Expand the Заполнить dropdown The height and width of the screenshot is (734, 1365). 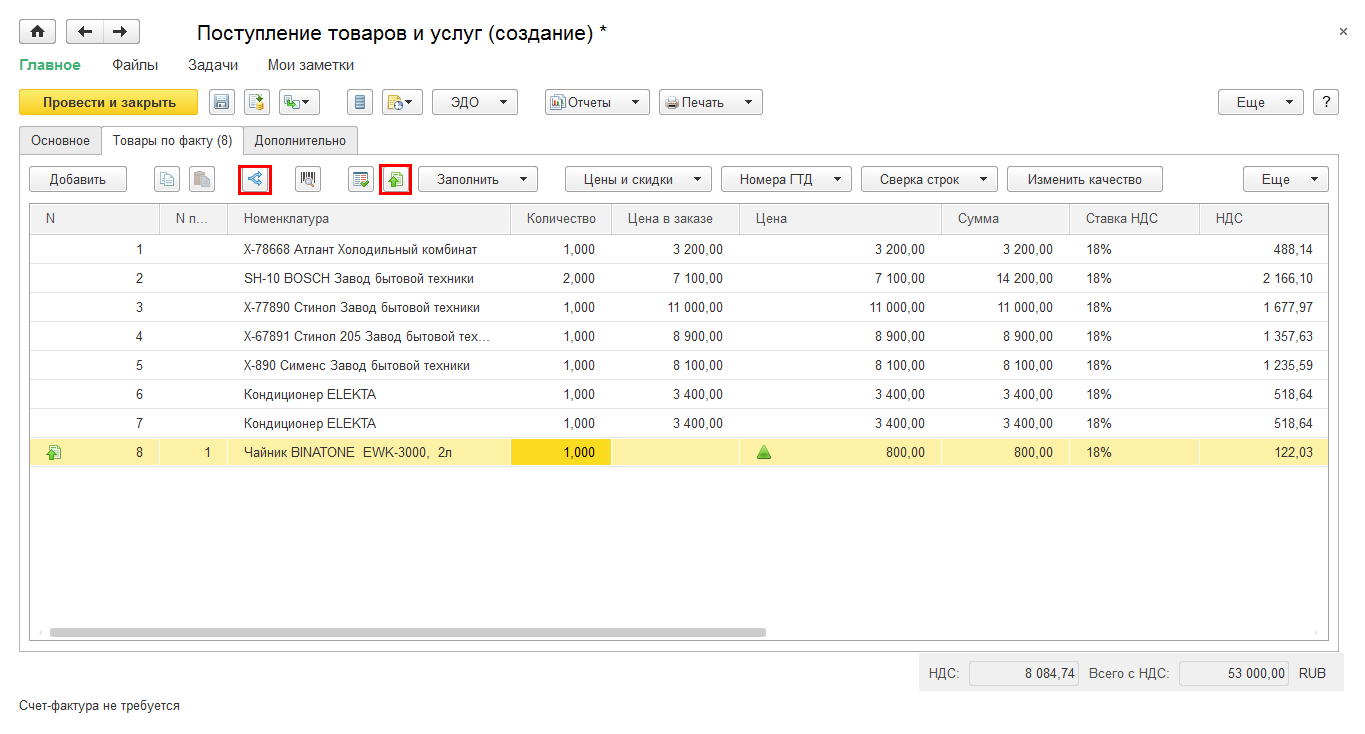tap(478, 180)
